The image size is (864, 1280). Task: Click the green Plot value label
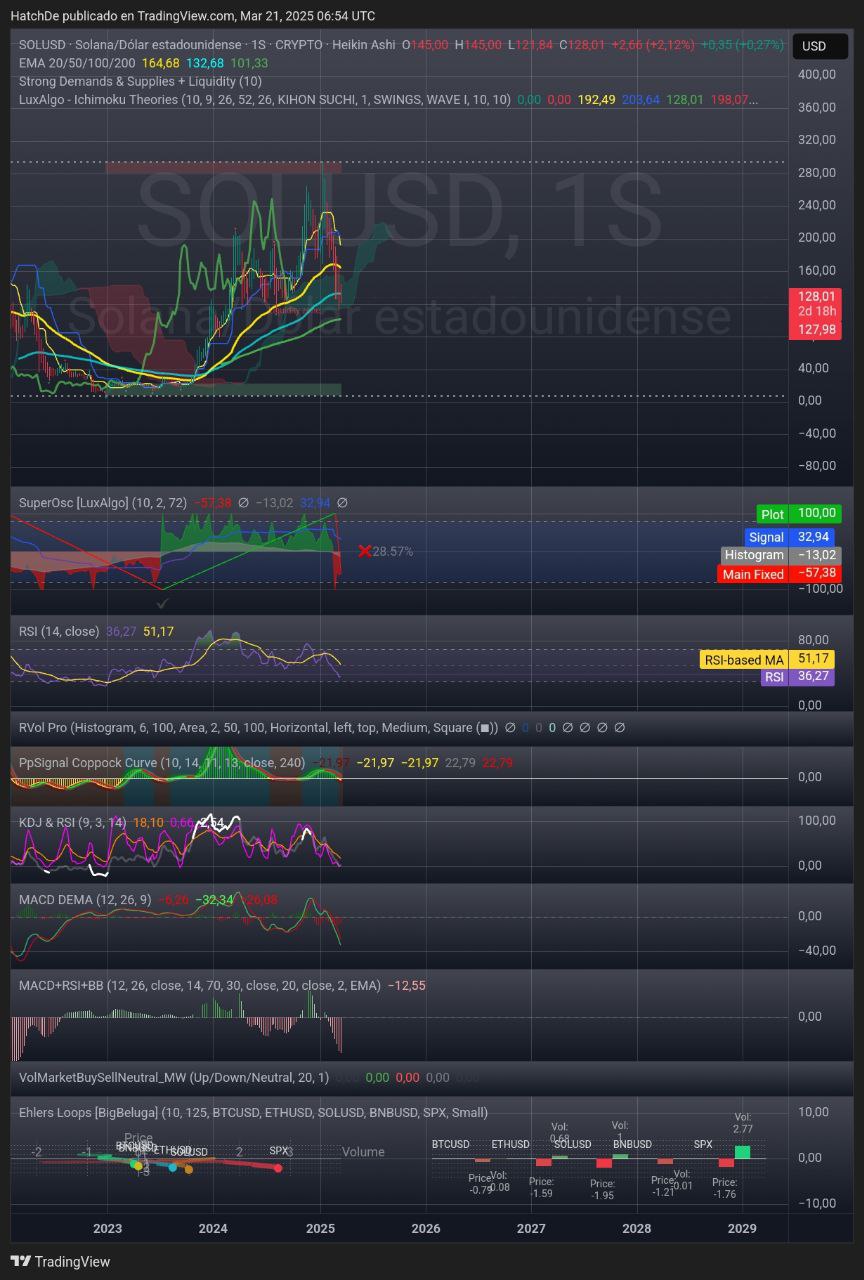(x=772, y=514)
